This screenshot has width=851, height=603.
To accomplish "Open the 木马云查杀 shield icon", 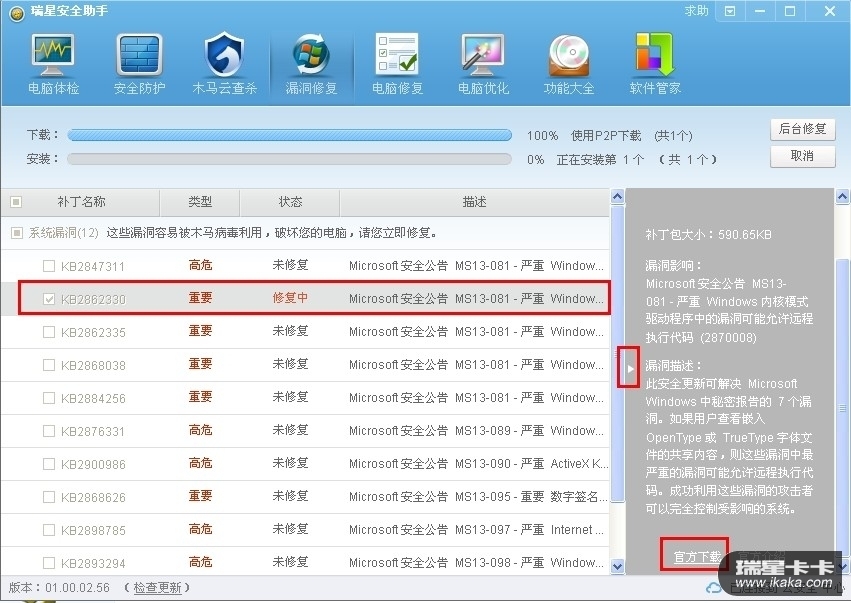I will (x=225, y=64).
